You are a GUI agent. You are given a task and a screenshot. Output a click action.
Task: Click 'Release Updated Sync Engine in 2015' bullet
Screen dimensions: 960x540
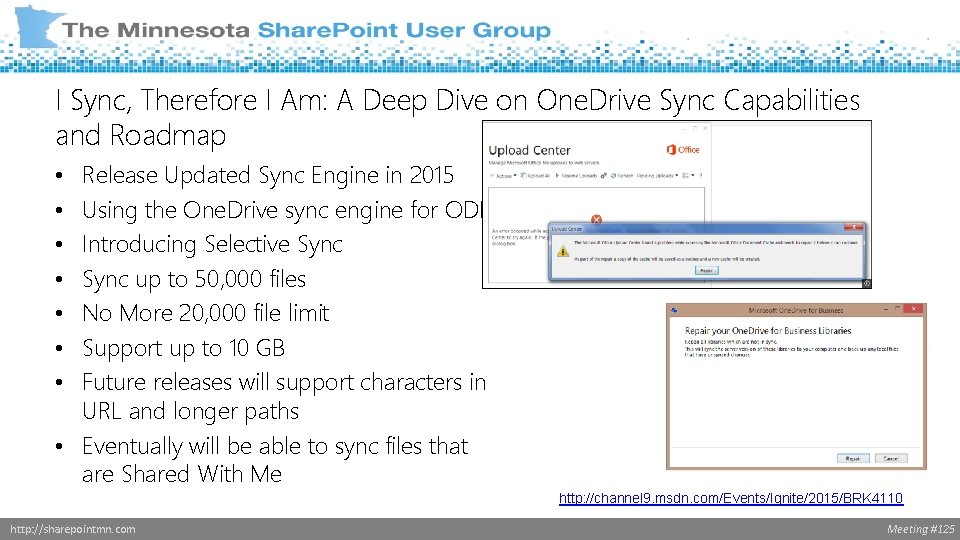[268, 175]
